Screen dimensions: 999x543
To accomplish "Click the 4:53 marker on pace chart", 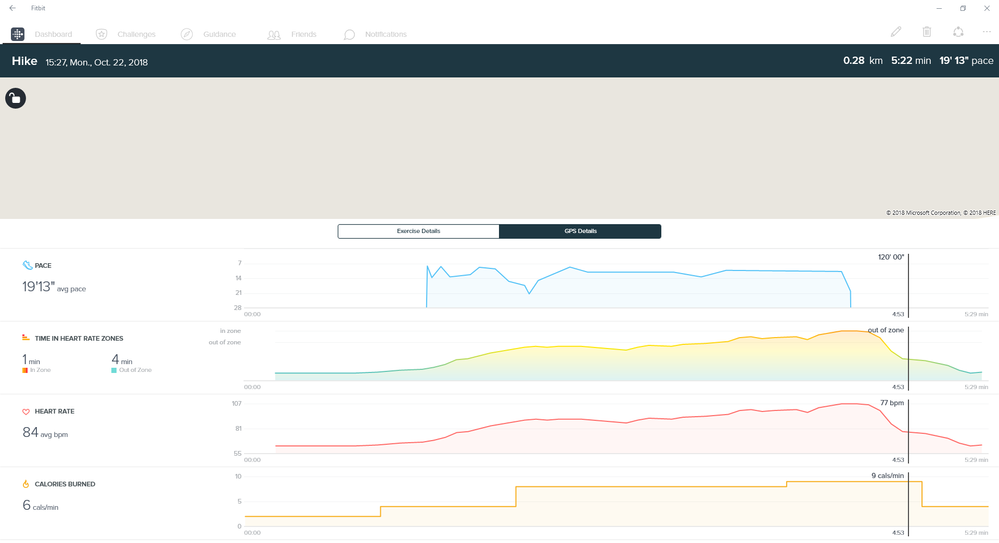I will (898, 313).
